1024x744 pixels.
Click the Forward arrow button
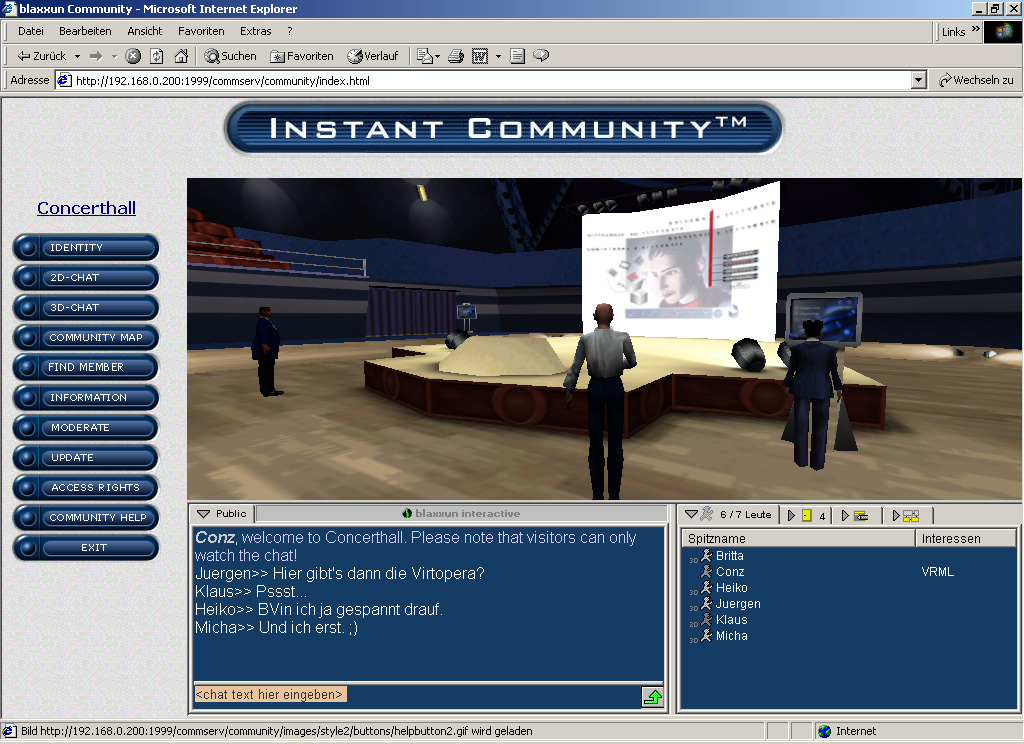[96, 56]
